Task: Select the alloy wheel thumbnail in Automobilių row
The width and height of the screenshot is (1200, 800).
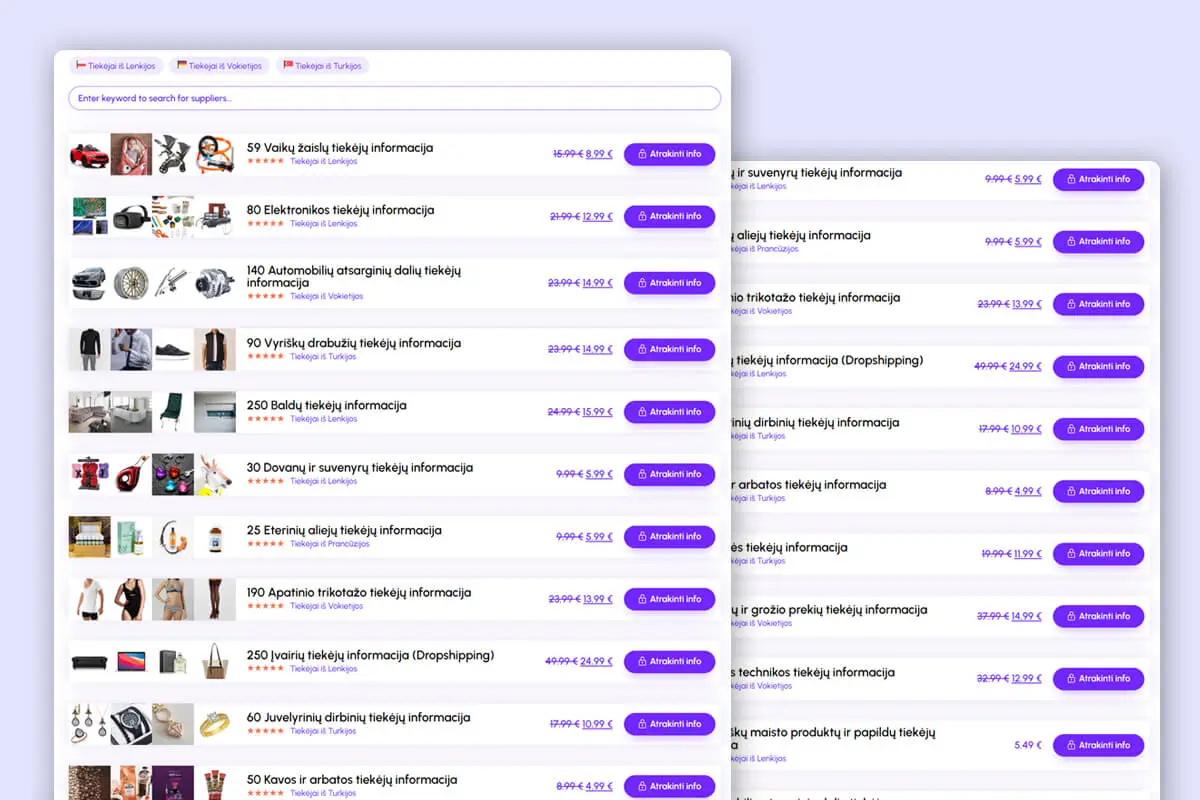Action: [131, 283]
